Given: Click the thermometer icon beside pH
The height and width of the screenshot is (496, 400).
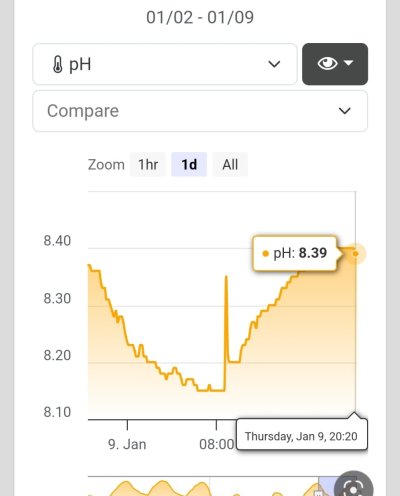Looking at the screenshot, I should tap(58, 64).
